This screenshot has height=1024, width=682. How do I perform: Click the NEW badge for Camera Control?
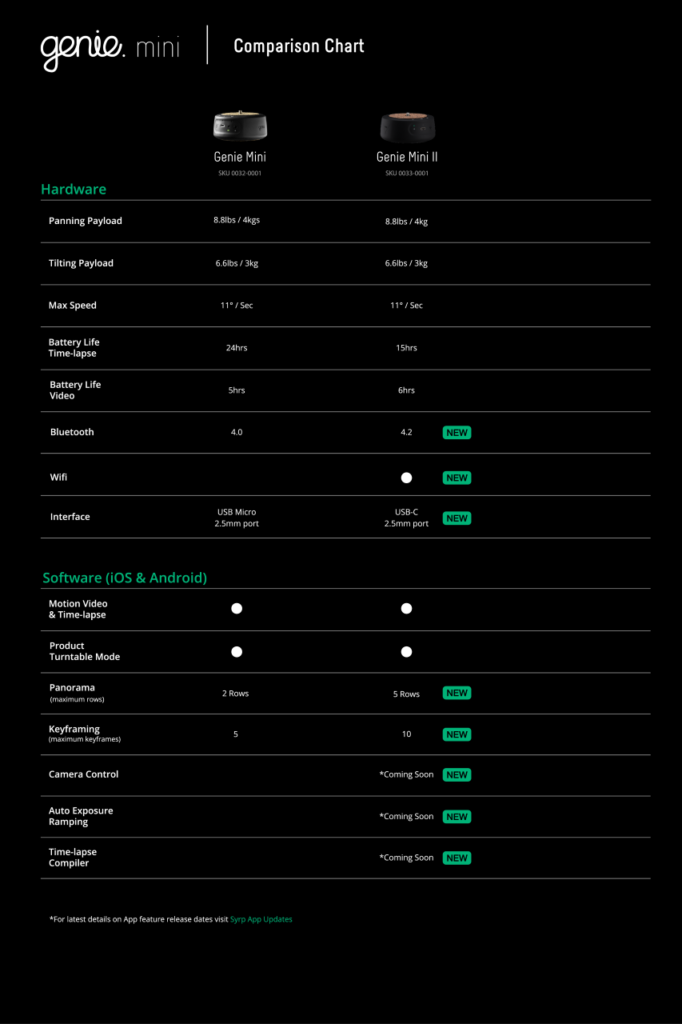(x=457, y=775)
